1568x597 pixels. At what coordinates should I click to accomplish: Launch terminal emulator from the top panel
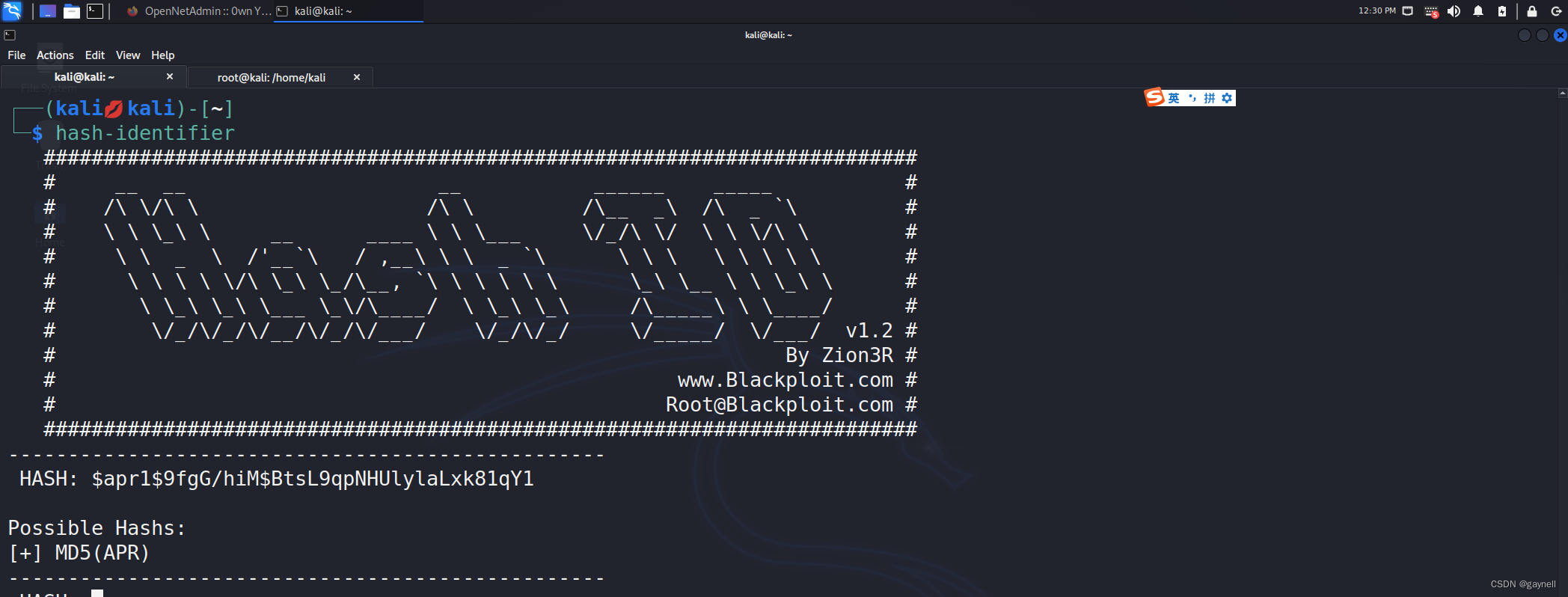pyautogui.click(x=95, y=11)
